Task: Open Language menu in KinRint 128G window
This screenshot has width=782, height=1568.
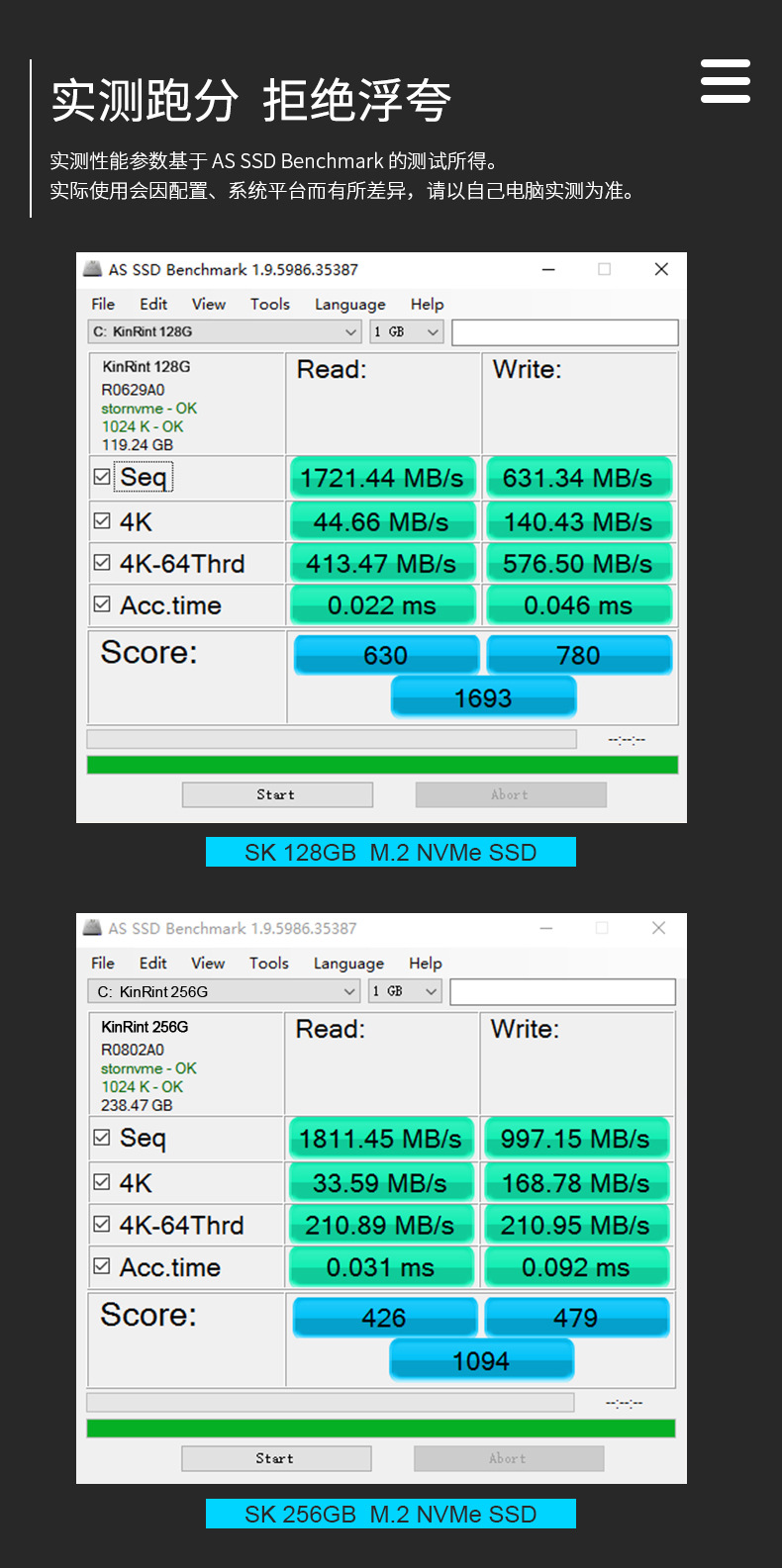Action: point(350,305)
